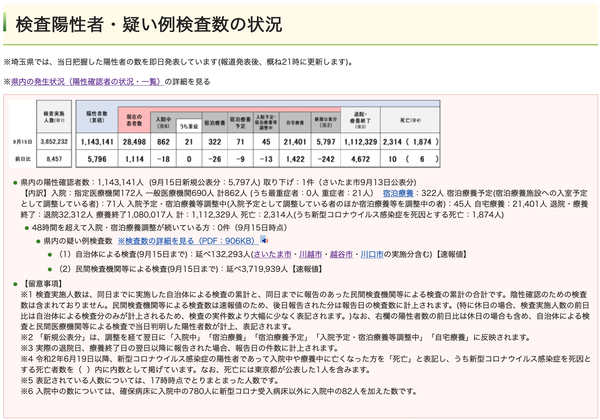
Task: Click the うち重症 header cell
Action: (x=189, y=126)
